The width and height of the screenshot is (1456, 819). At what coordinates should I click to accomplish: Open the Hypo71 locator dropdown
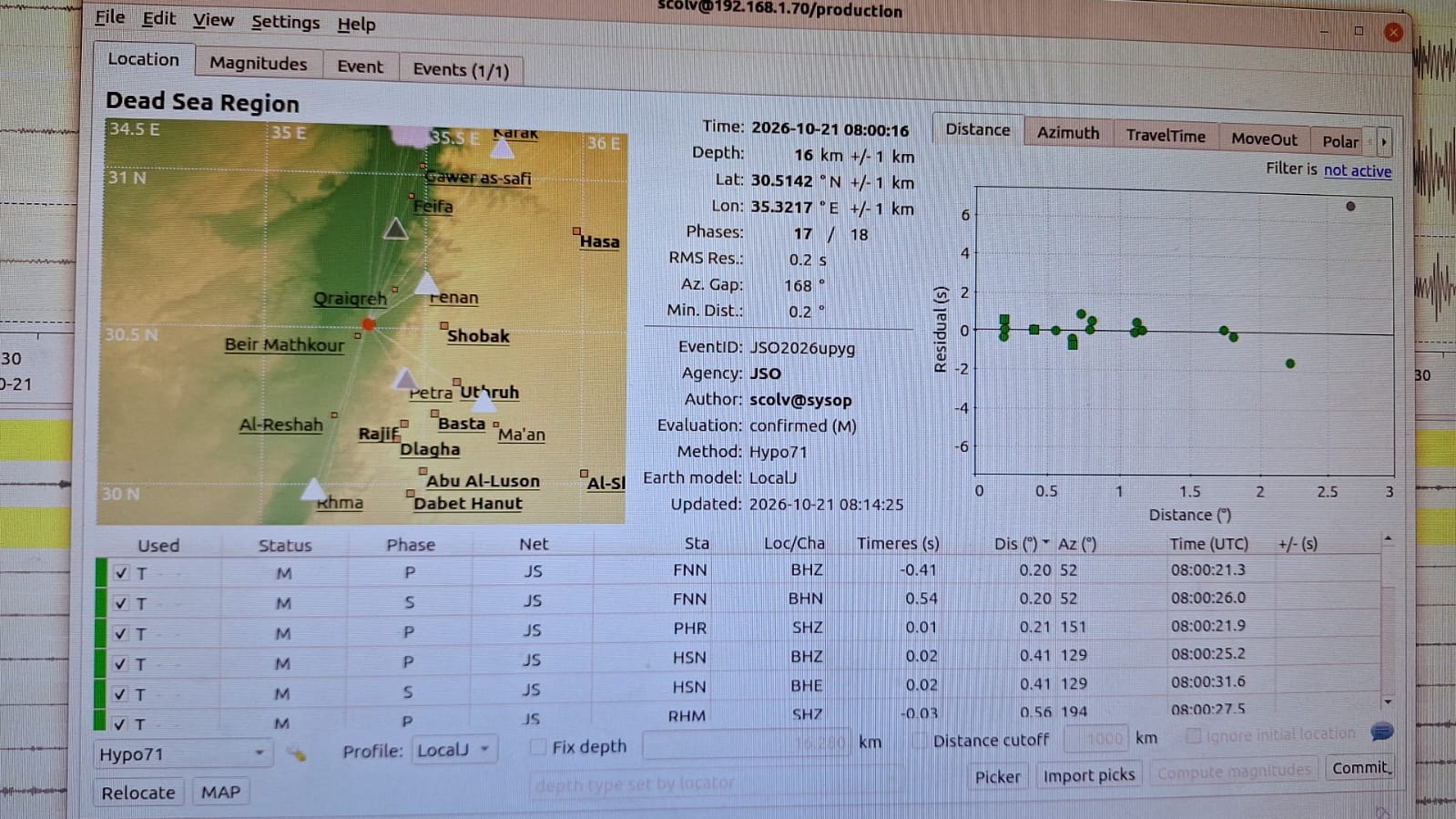coord(182,753)
